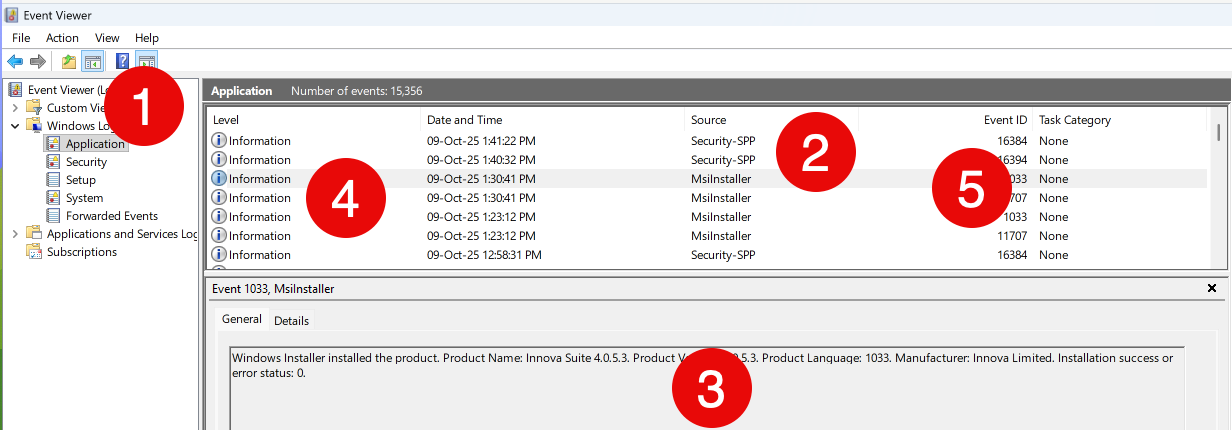Click the Subscriptions node icon
The image size is (1232, 430).
click(33, 252)
